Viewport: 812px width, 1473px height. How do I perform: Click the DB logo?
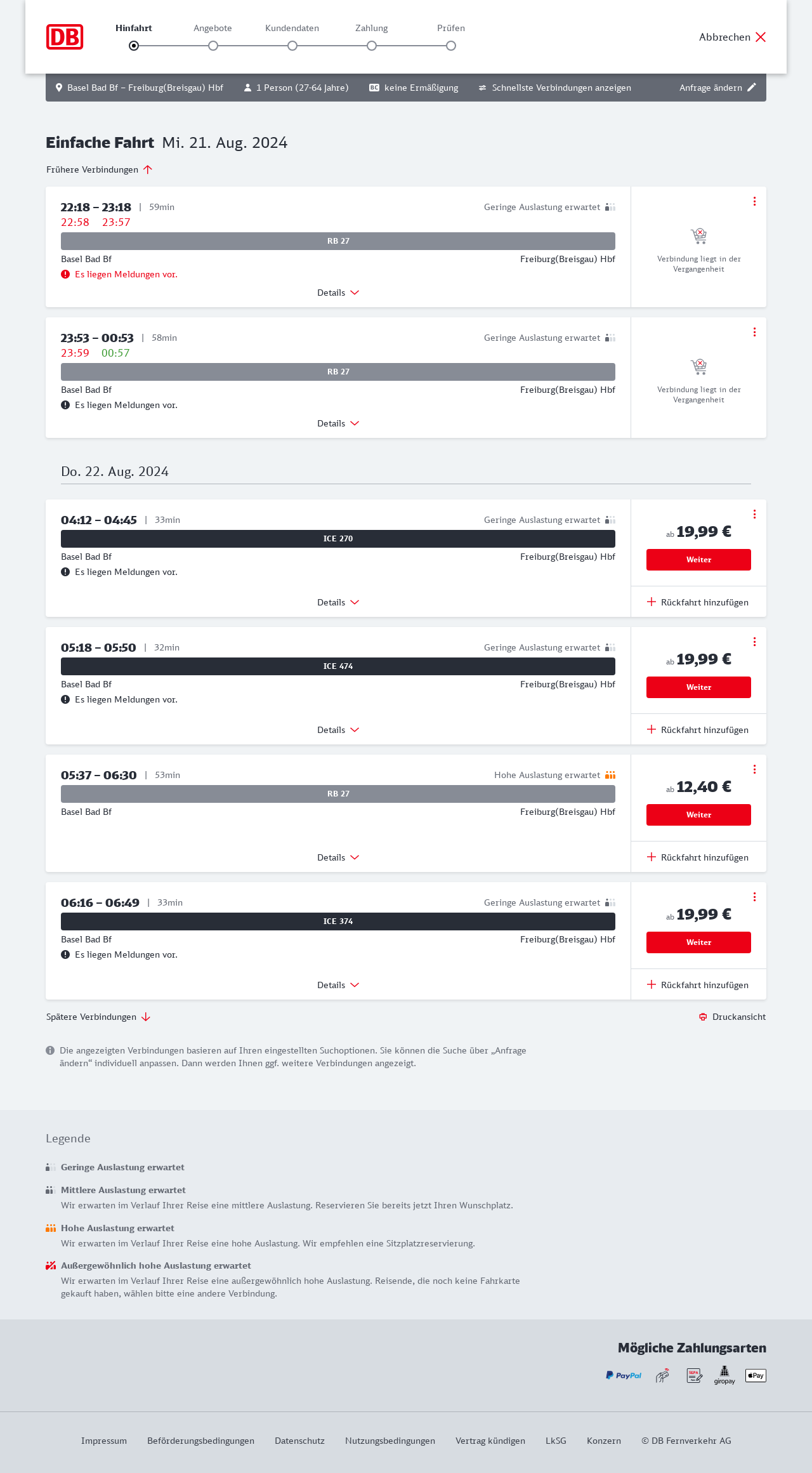65,37
